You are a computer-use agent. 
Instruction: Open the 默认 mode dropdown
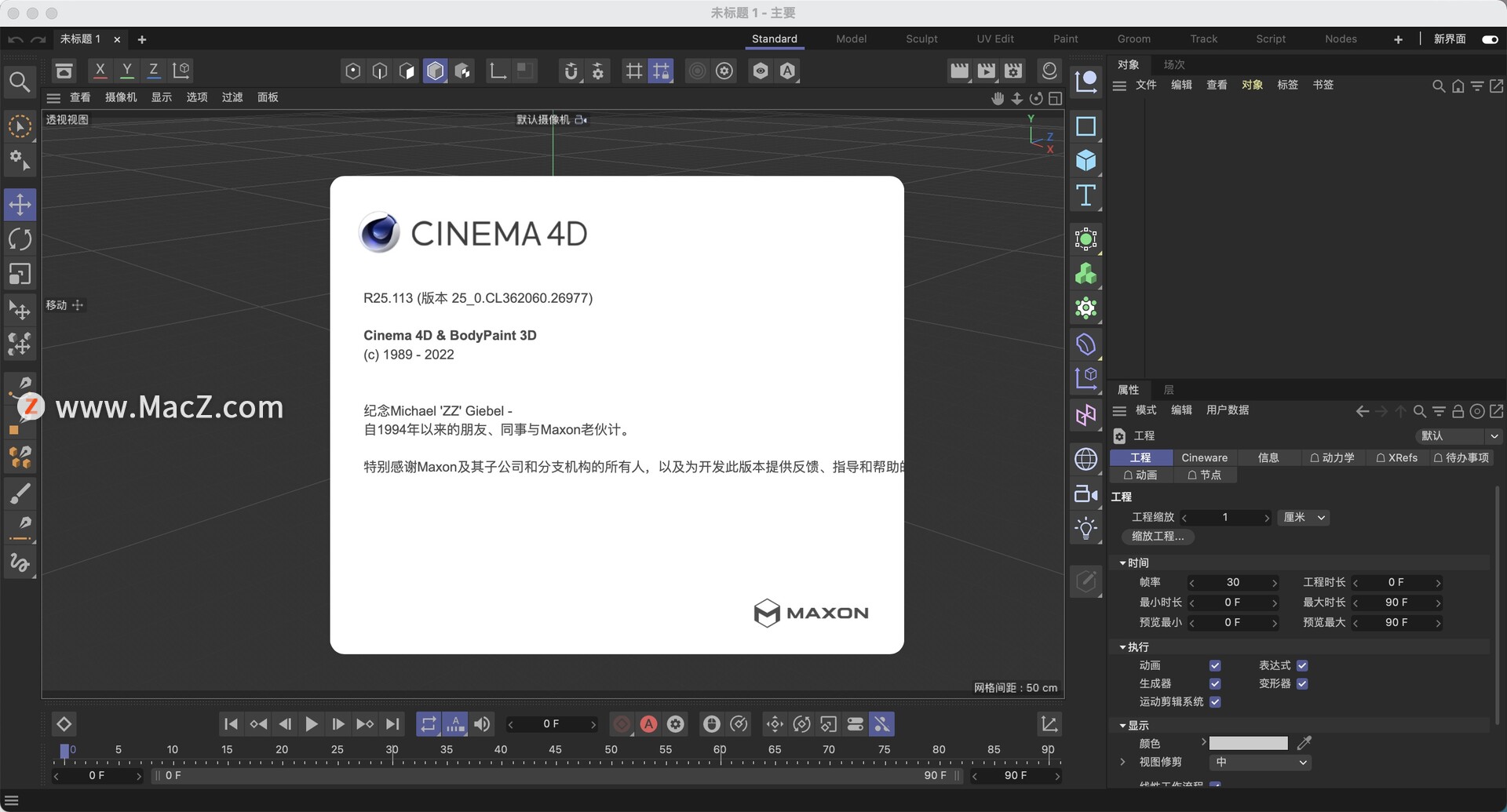point(1459,436)
